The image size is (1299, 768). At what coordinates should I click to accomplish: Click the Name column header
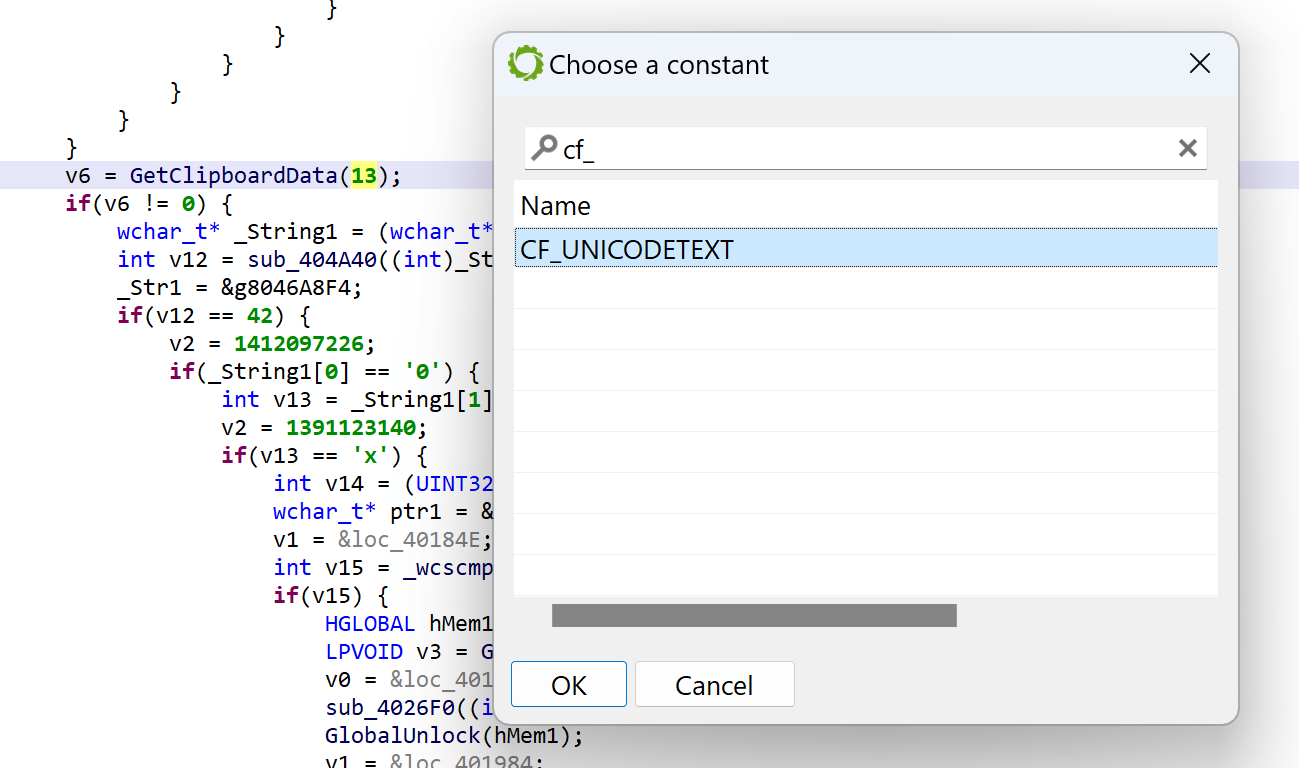(x=556, y=206)
